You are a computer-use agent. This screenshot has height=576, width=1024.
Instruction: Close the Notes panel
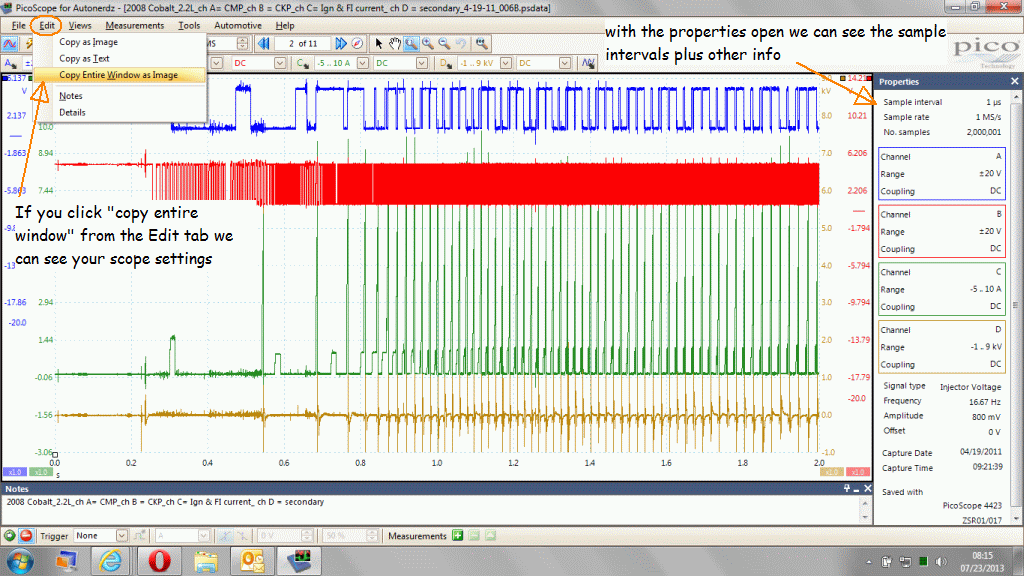[868, 488]
